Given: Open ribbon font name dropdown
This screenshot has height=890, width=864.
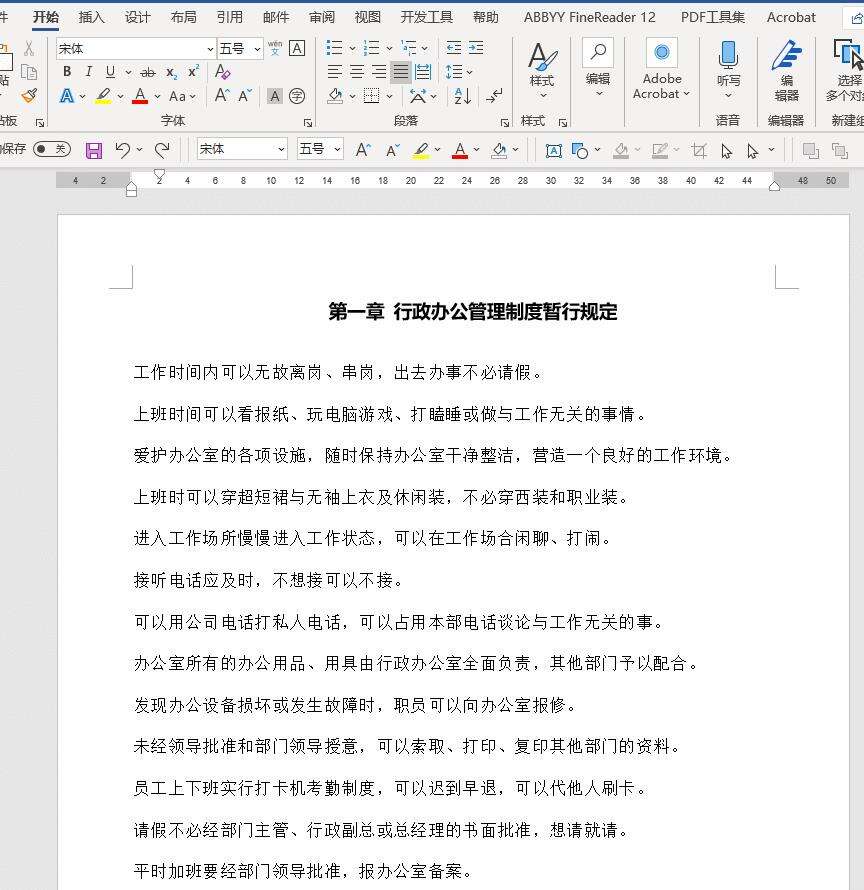Looking at the screenshot, I should 210,49.
